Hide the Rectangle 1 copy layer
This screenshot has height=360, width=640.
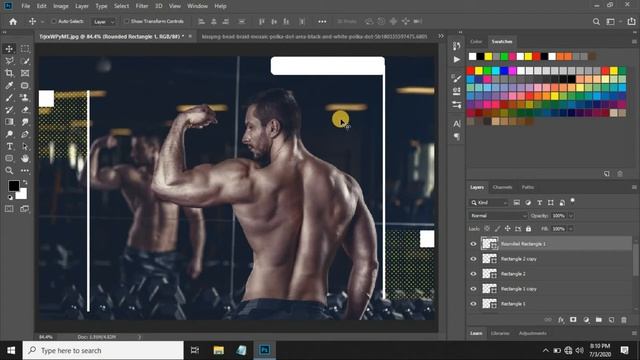click(x=473, y=289)
